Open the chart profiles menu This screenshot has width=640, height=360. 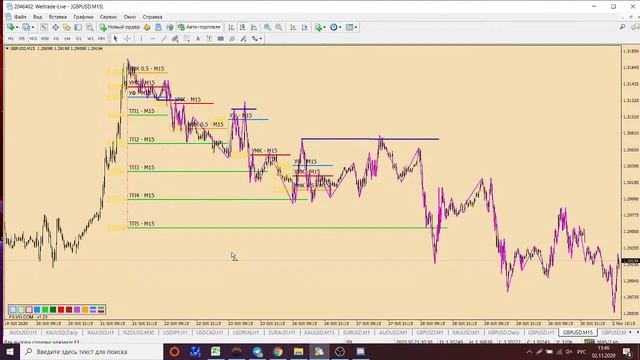[26, 27]
